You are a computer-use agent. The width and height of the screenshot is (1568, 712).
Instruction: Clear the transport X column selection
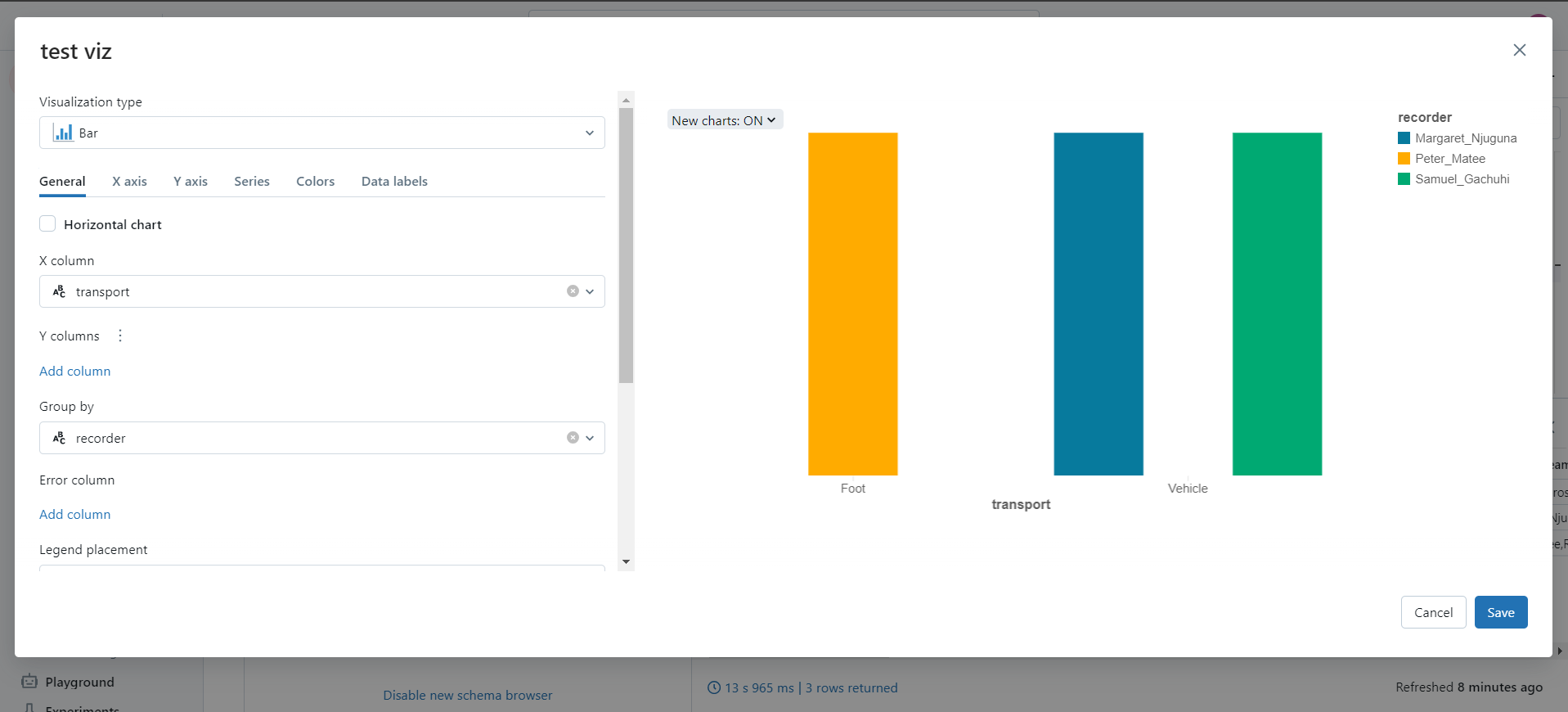pyautogui.click(x=573, y=291)
